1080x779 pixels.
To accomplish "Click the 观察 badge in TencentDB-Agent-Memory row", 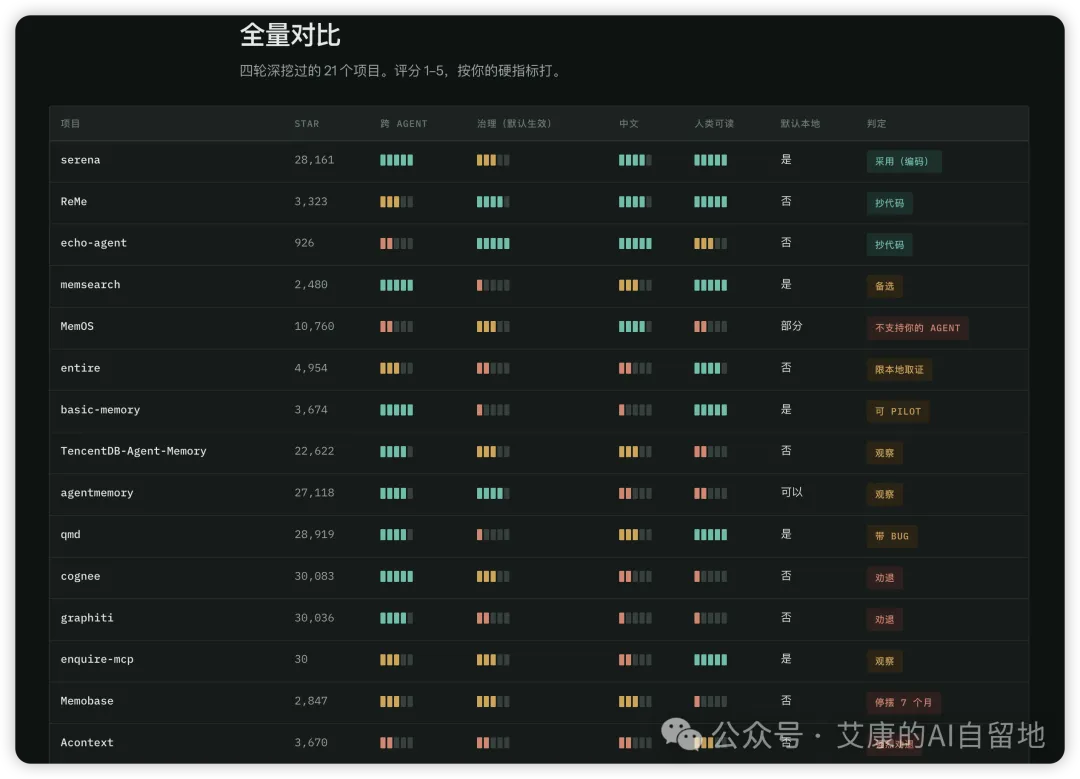I will click(884, 453).
